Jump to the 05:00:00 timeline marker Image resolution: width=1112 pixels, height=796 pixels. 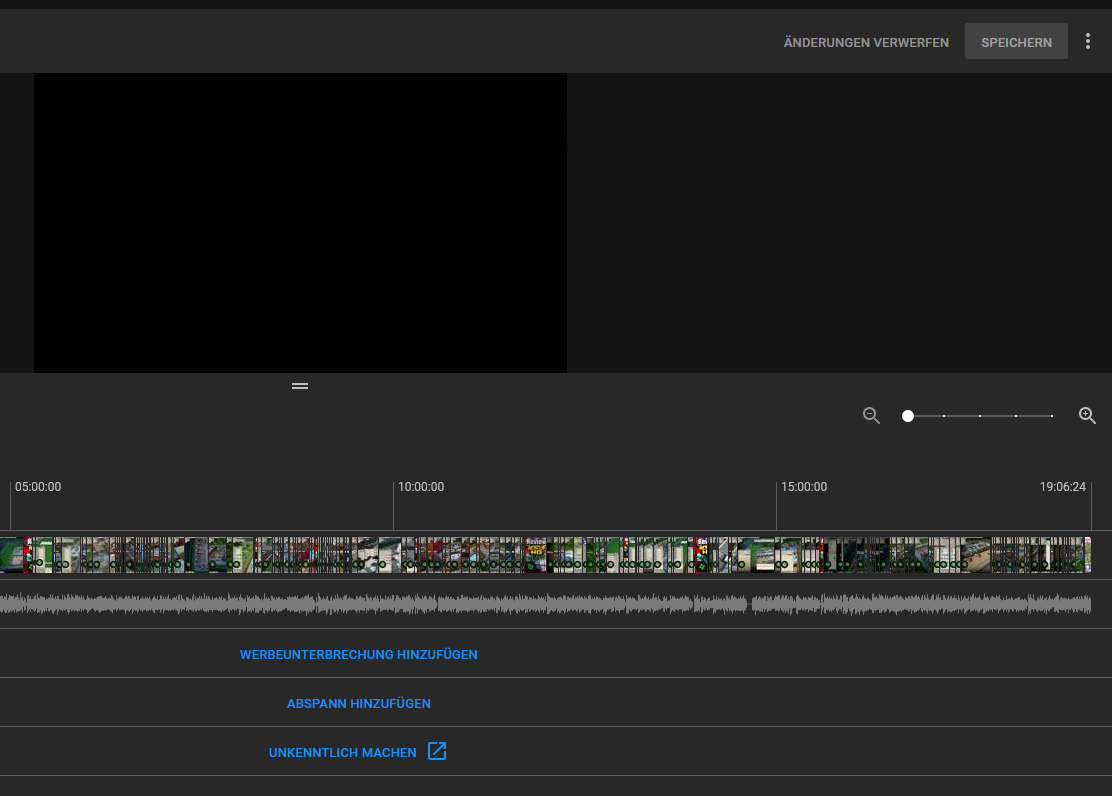[38, 487]
